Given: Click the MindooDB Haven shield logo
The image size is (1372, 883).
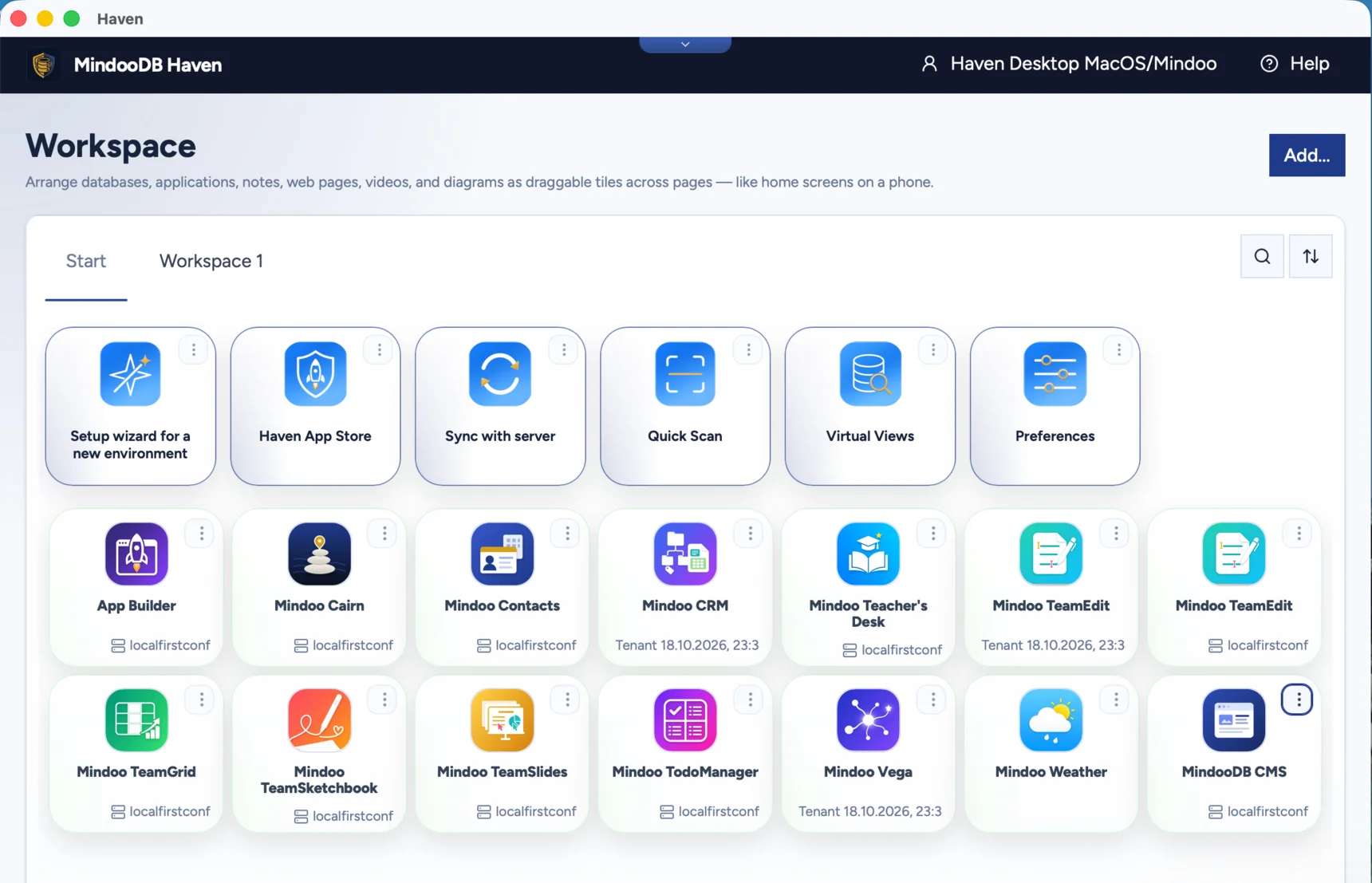Looking at the screenshot, I should pos(43,65).
